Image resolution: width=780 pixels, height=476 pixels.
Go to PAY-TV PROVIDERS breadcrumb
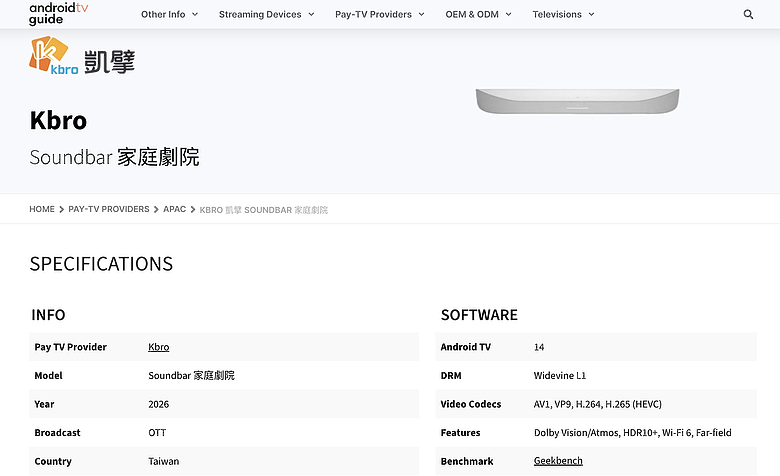108,209
